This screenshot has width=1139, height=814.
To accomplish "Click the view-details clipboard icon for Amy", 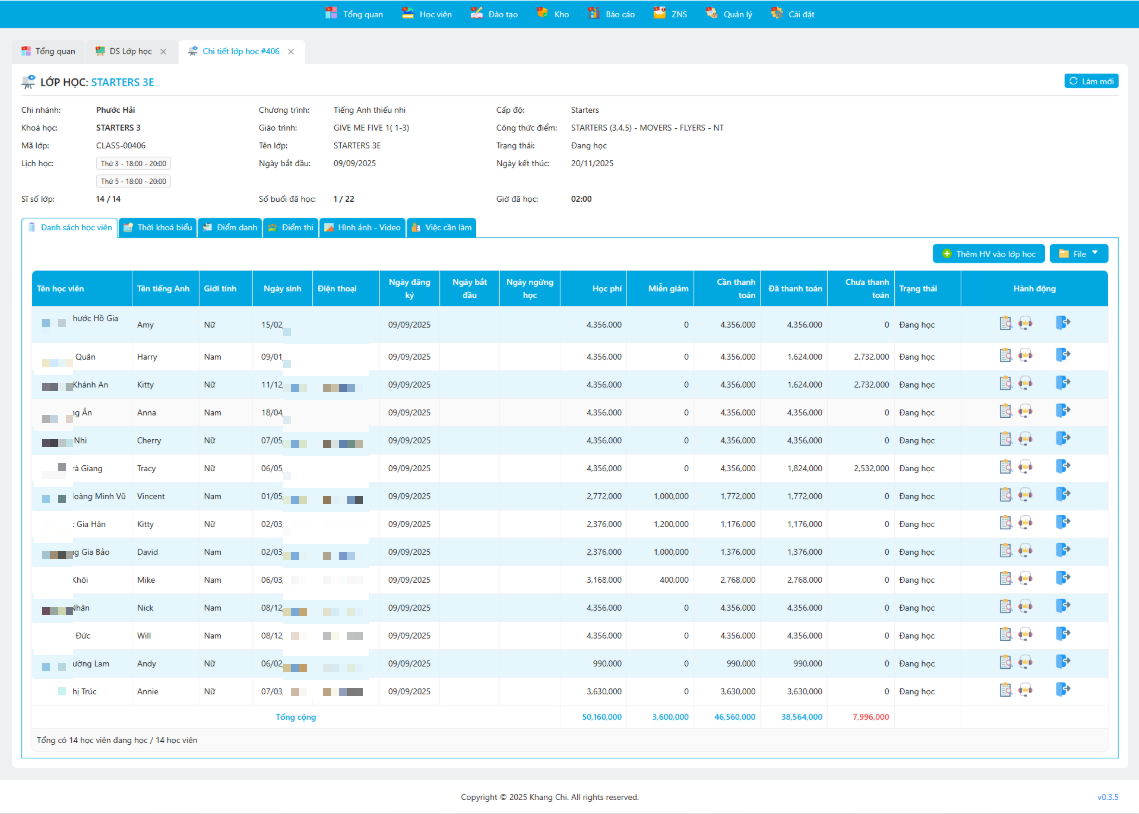I will click(1006, 323).
